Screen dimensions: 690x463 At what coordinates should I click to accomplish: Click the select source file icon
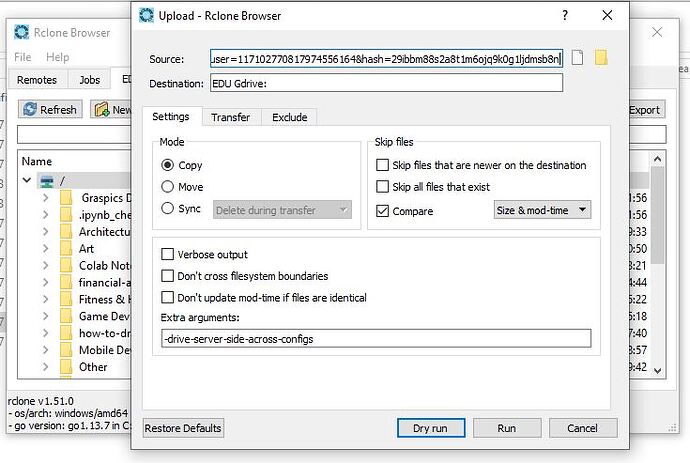(x=577, y=58)
